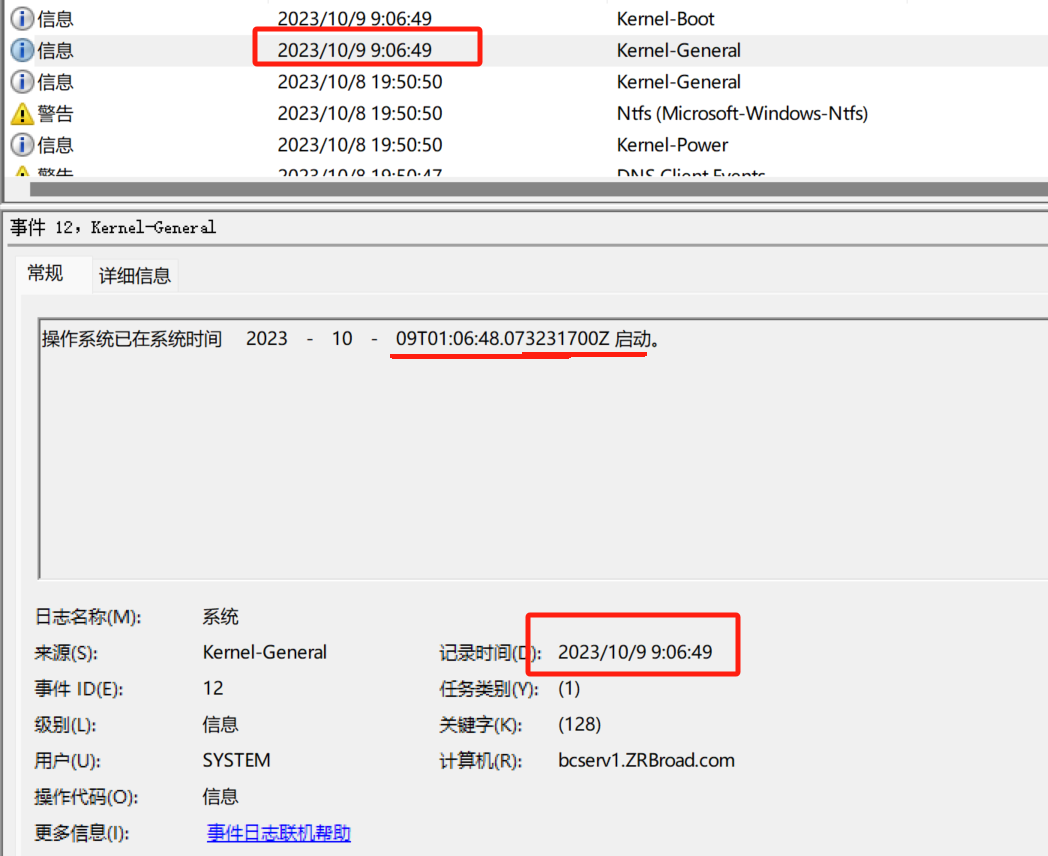Click info icon of Kernel-Power row
Viewport: 1048px width, 856px height.
pos(22,144)
